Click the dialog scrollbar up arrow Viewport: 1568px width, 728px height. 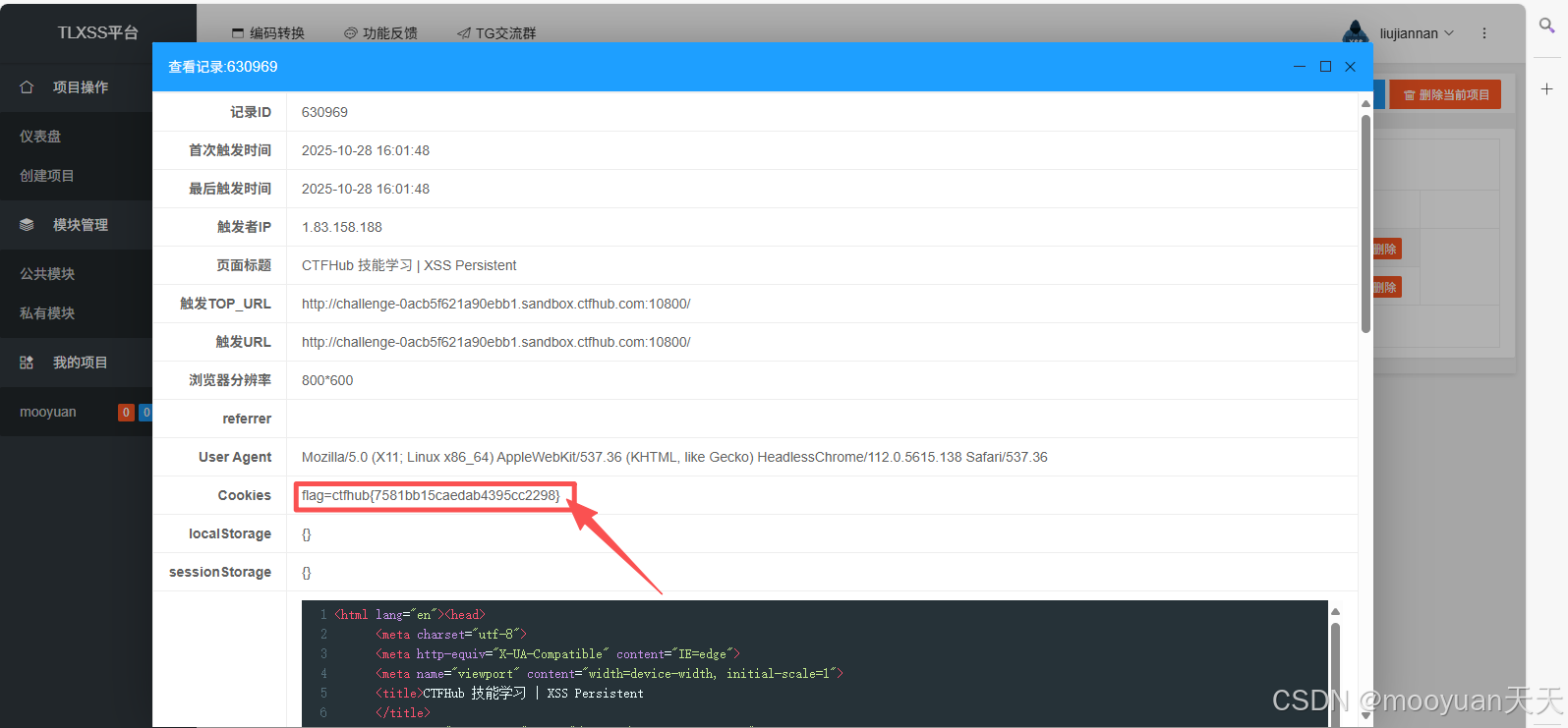tap(1365, 103)
